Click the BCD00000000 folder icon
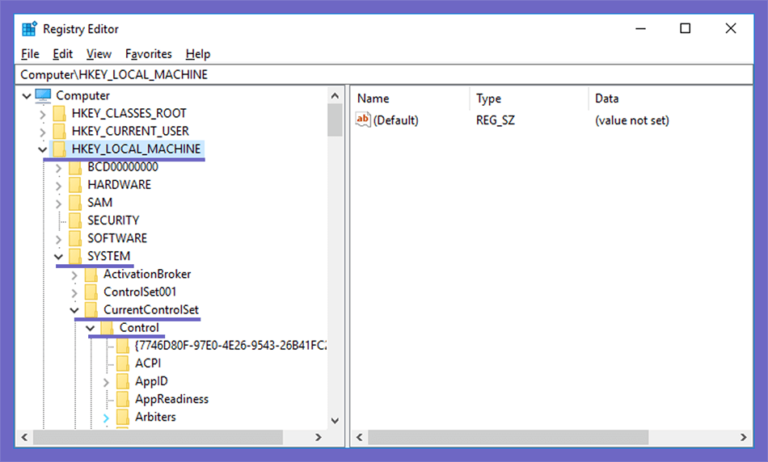768x462 pixels. pos(75,167)
